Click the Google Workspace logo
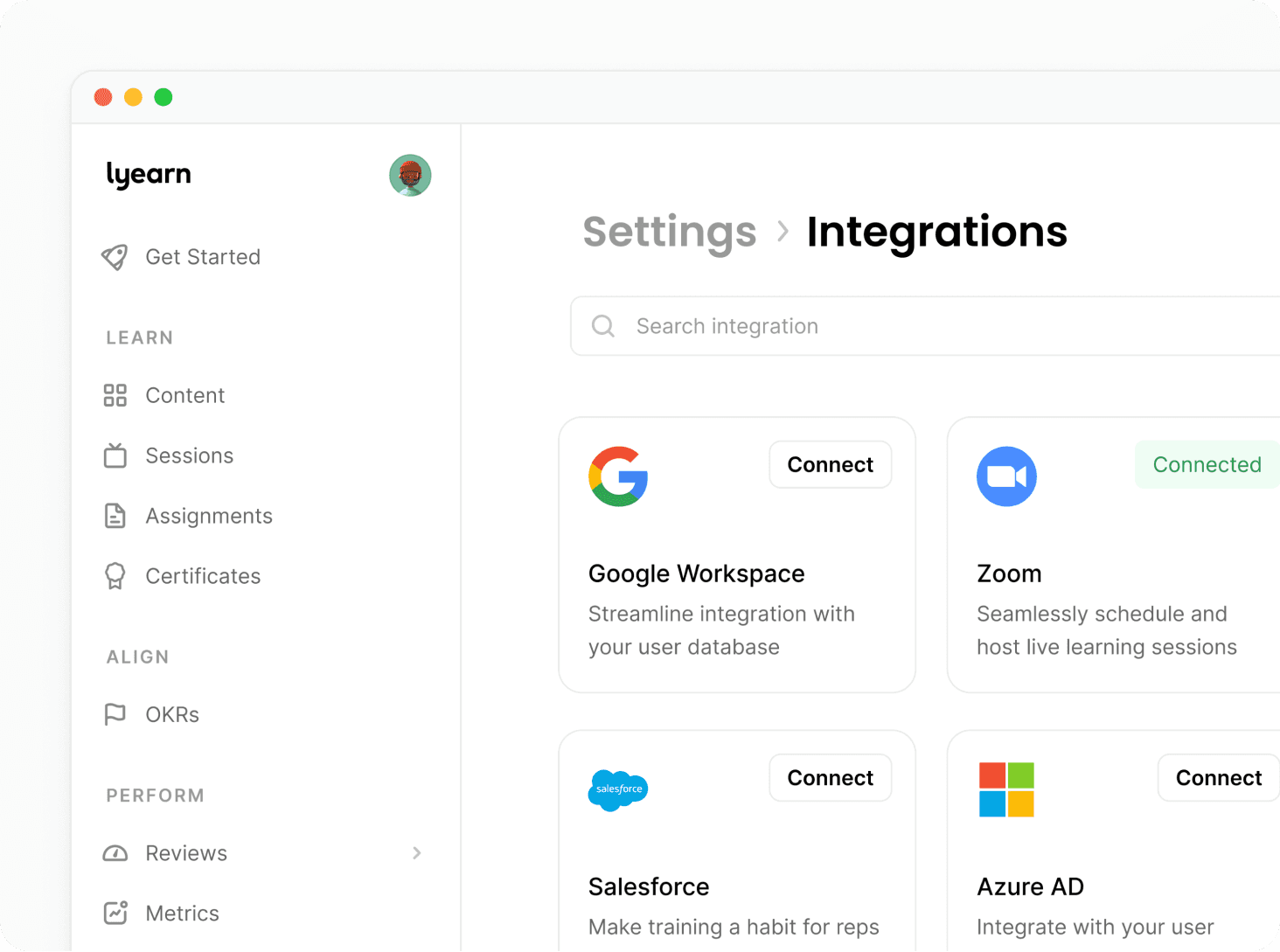Viewport: 1280px width, 952px height. pos(618,476)
